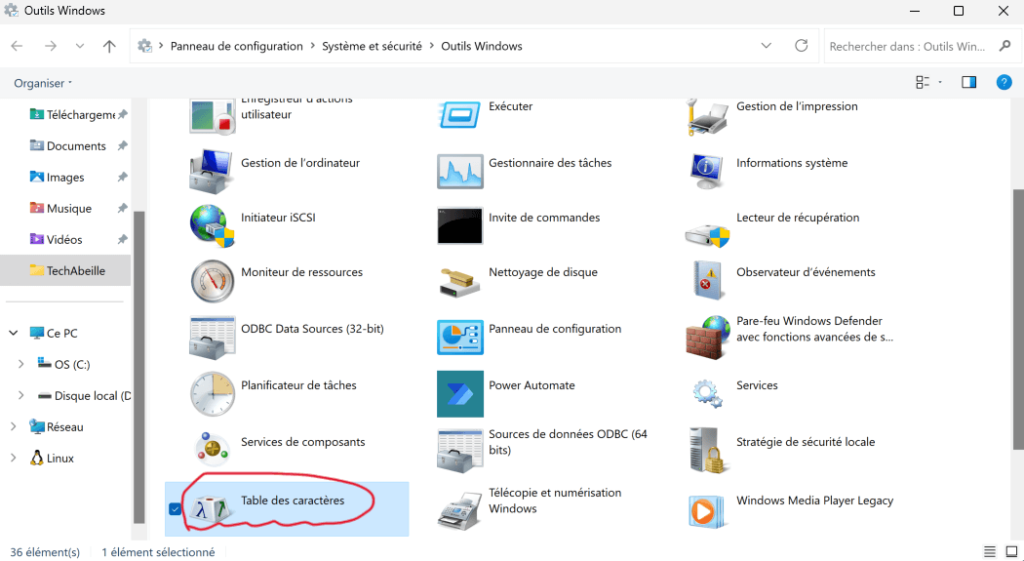Image resolution: width=1024 pixels, height=561 pixels.
Task: Open Windows Media Player Legacy icon
Action: coord(707,509)
